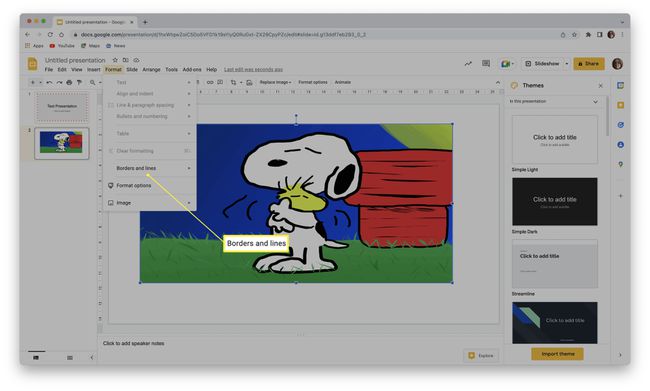The image size is (650, 391).
Task: Switch to filmstrip view icon
Action: coord(36,357)
